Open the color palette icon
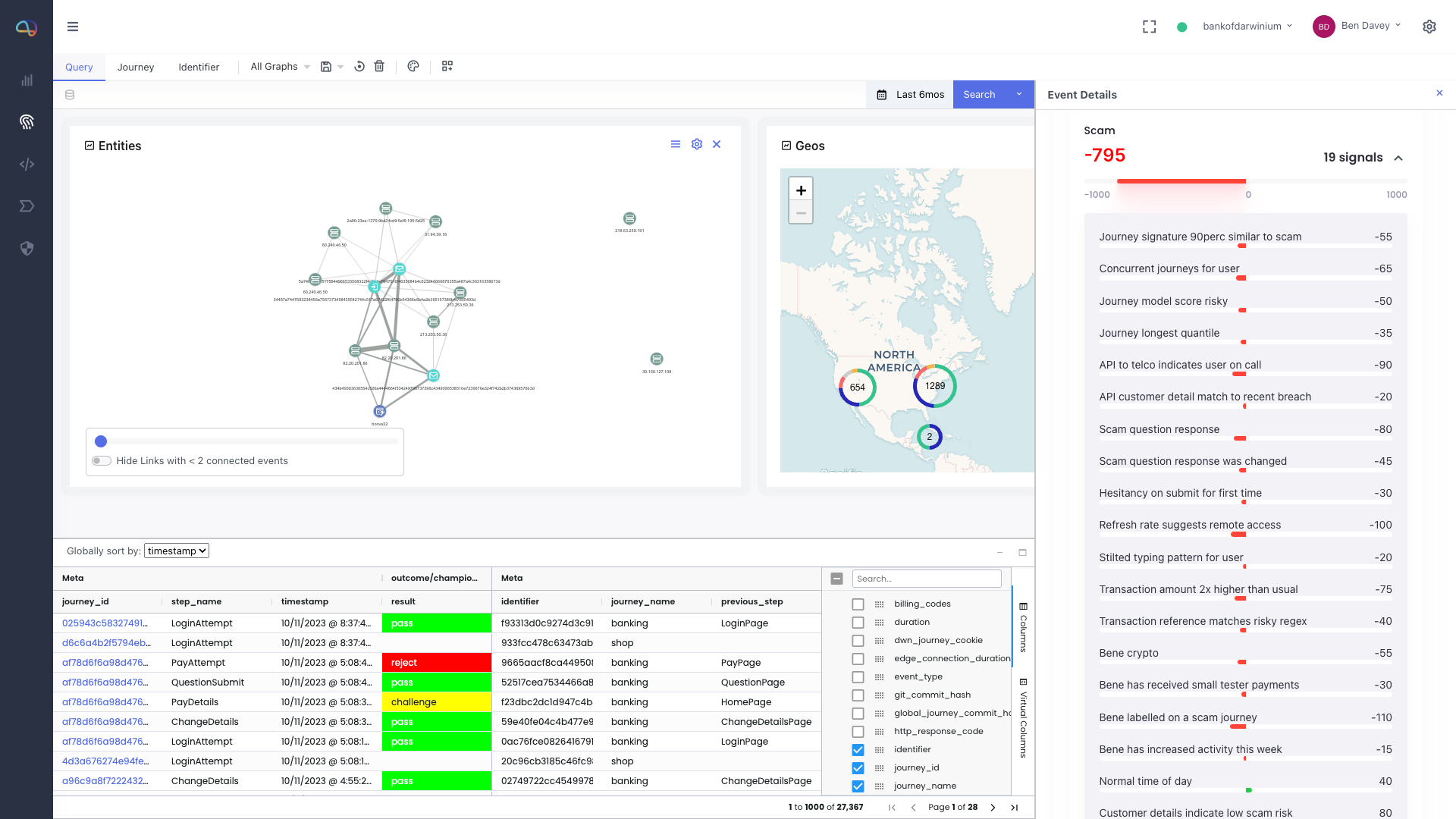This screenshot has height=819, width=1456. [x=413, y=67]
